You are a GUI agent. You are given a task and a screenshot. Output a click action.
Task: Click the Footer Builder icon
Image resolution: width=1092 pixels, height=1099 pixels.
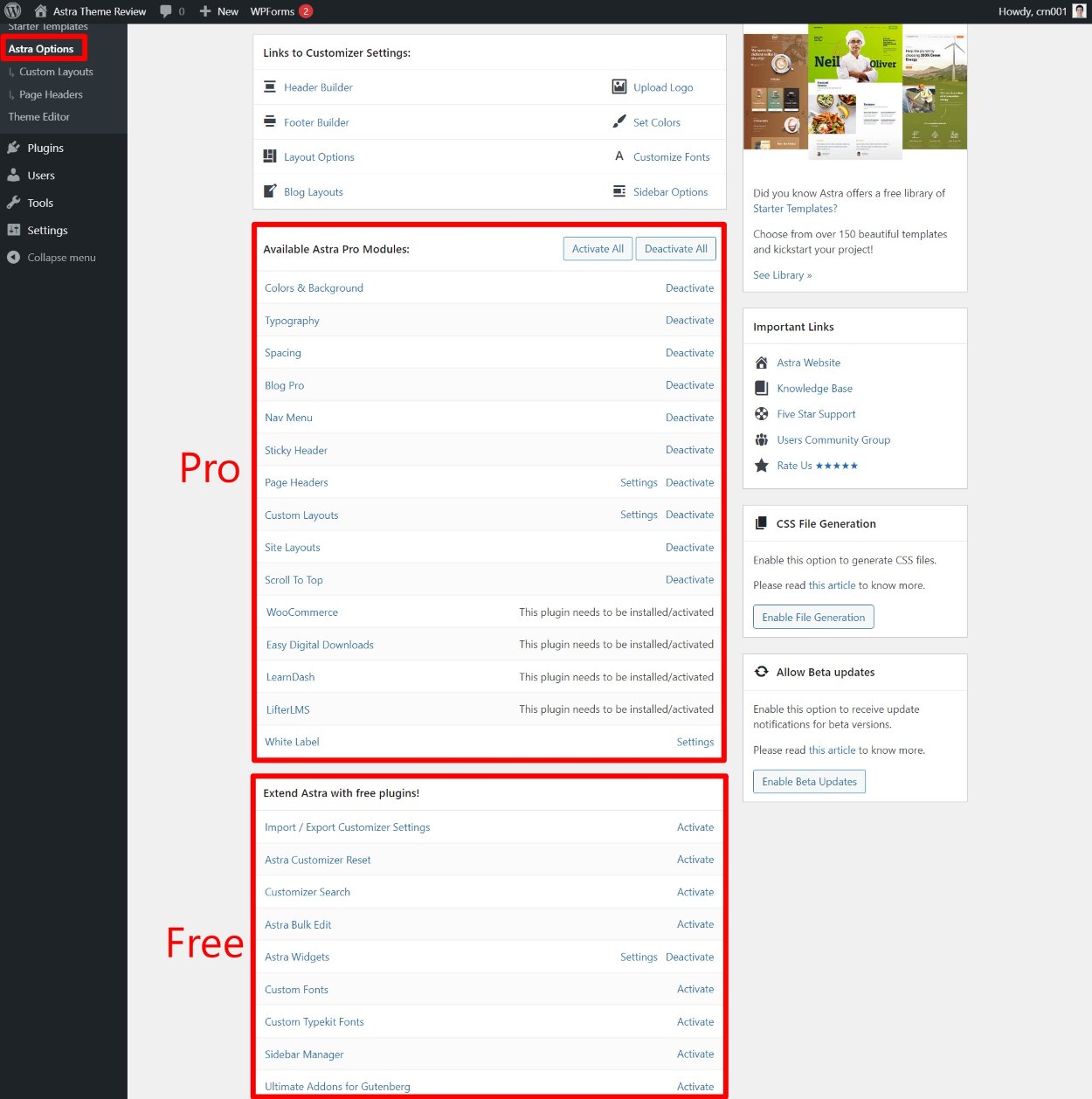pos(270,121)
